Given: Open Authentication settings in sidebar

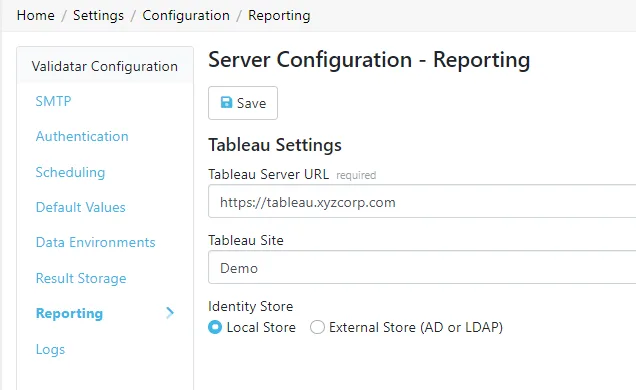Looking at the screenshot, I should pyautogui.click(x=82, y=136).
